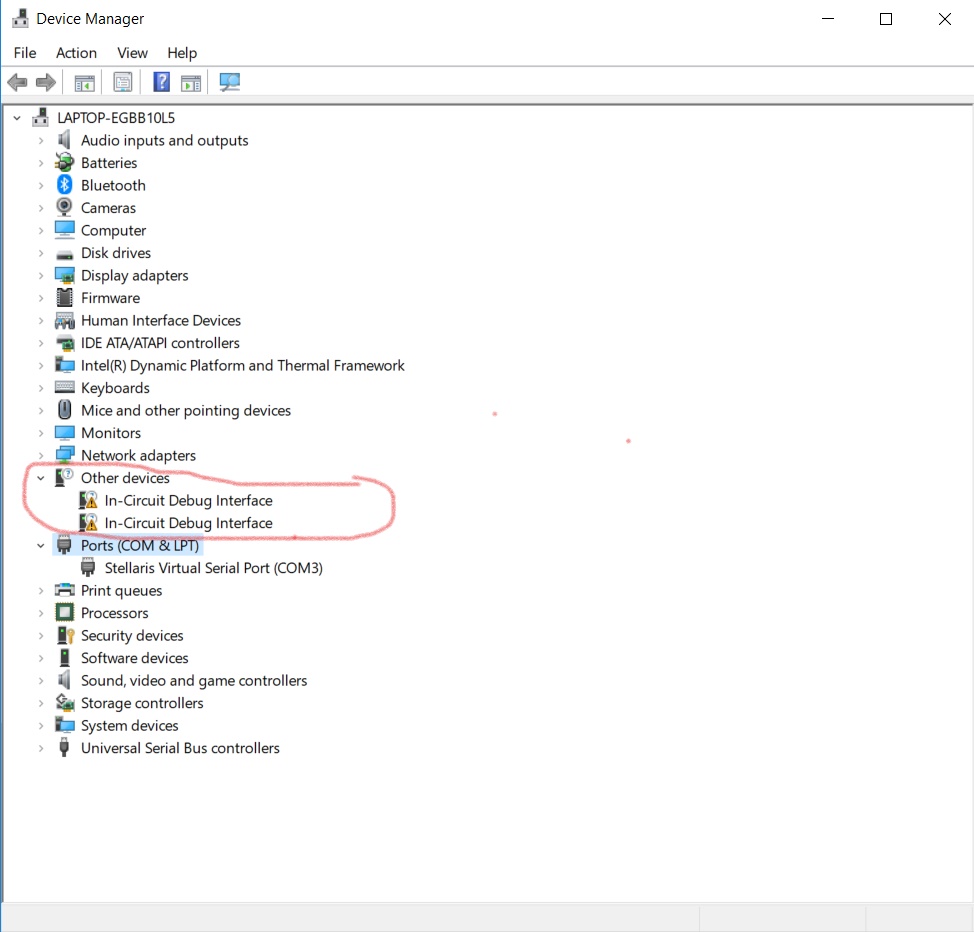Select Stellaris Virtual Serial Port (COM3) text
974x932 pixels.
[214, 568]
